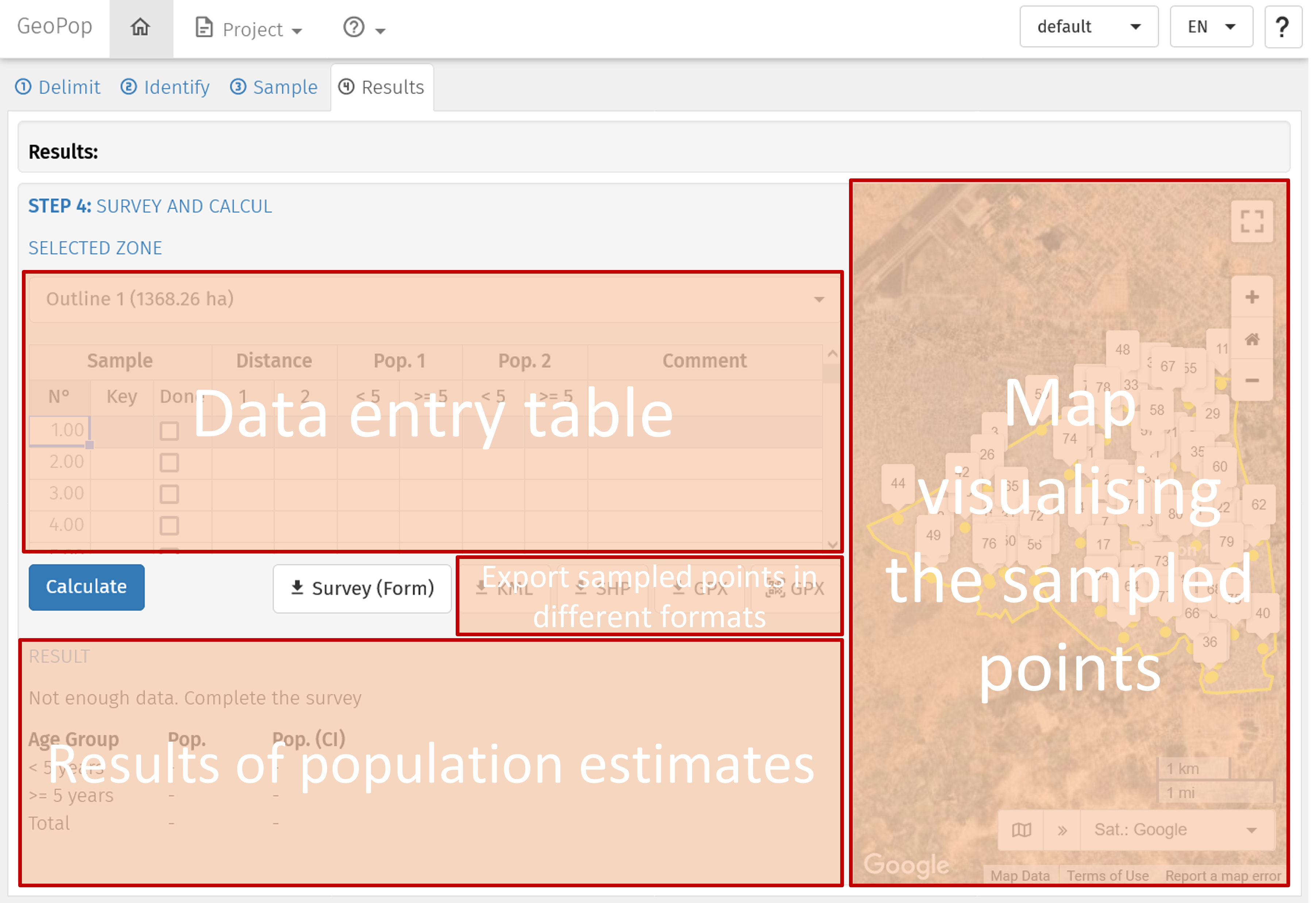Check Done box for sample 3.00
This screenshot has width=1316, height=903.
[x=169, y=494]
